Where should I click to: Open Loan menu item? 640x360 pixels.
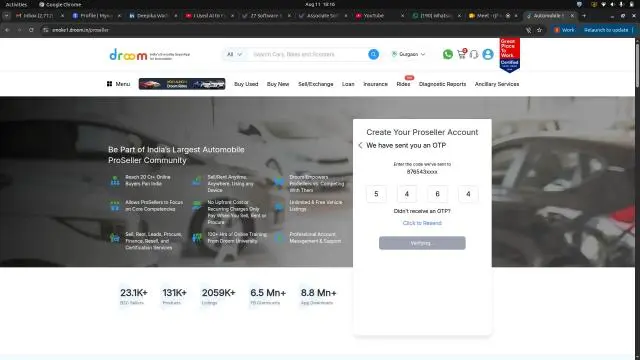[x=348, y=84]
